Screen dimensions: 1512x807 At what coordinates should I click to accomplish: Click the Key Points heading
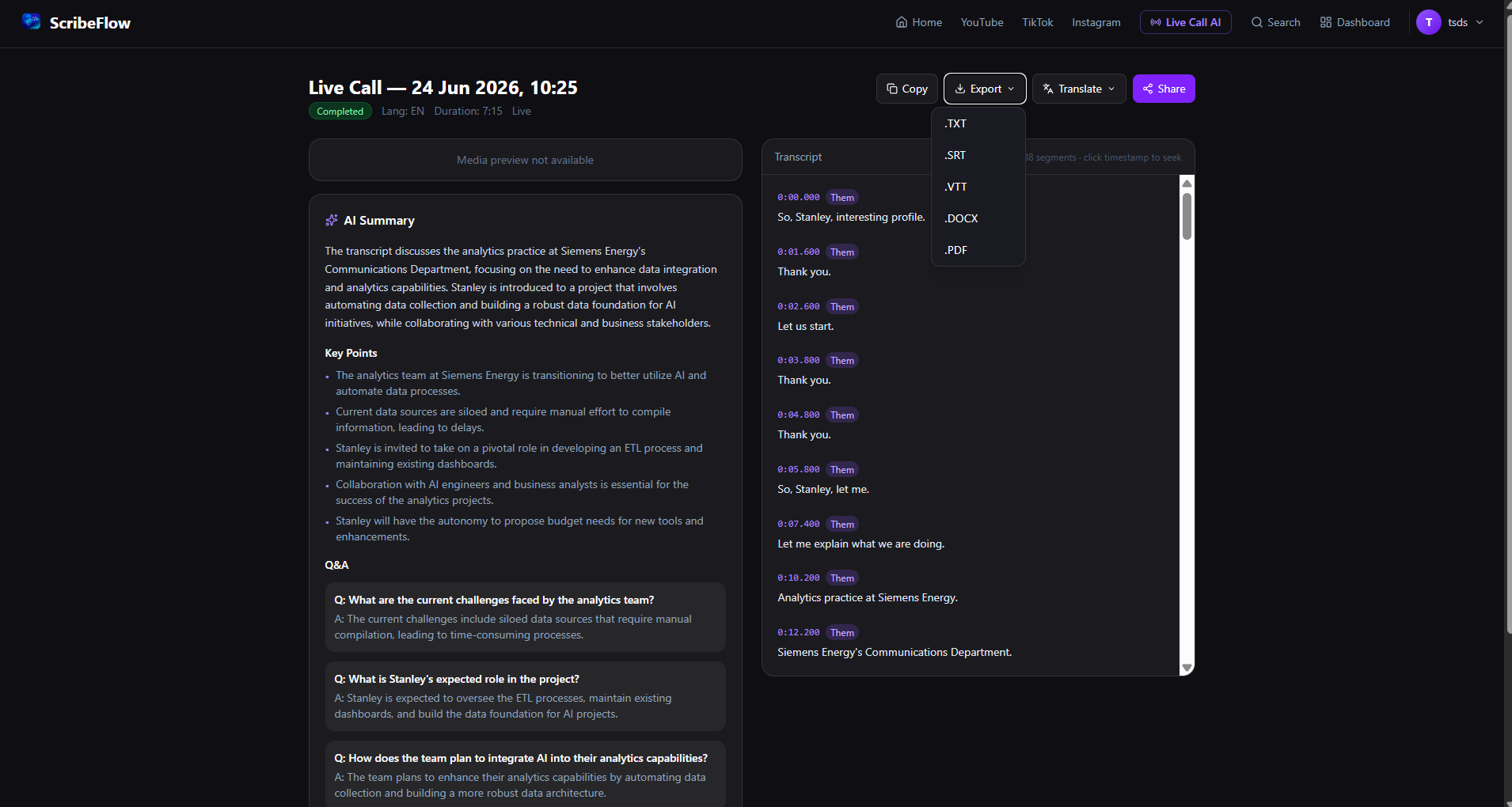tap(351, 354)
